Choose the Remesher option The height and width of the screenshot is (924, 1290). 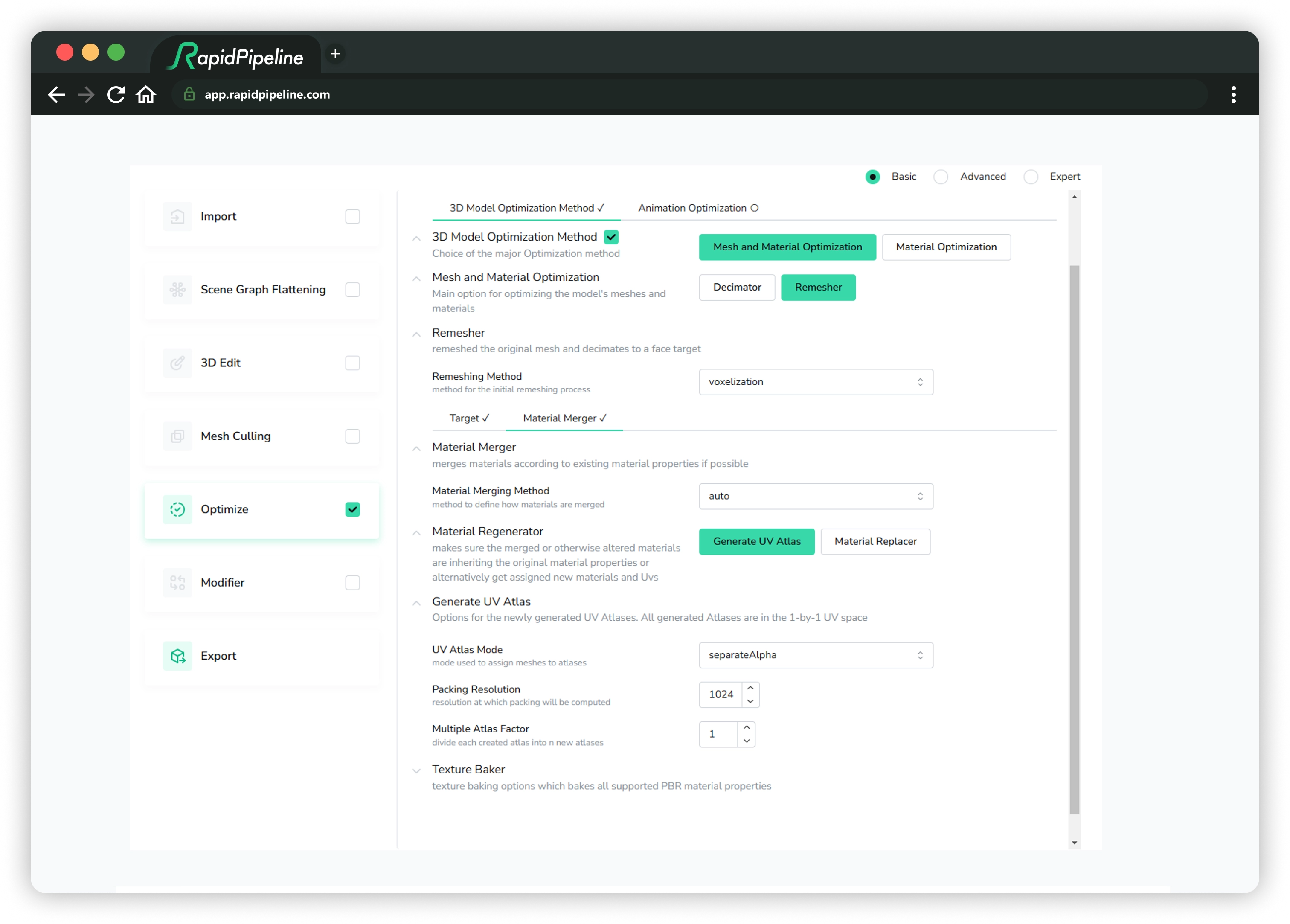819,288
